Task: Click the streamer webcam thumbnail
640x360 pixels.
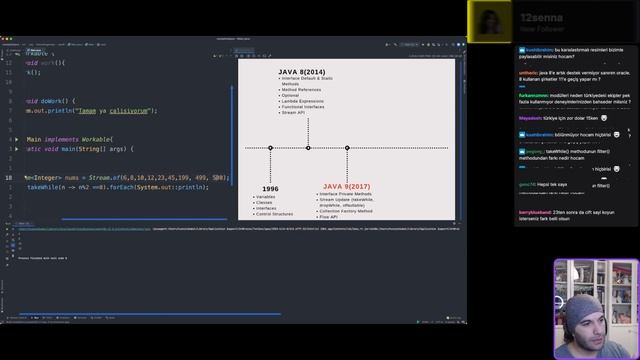Action: click(596, 309)
